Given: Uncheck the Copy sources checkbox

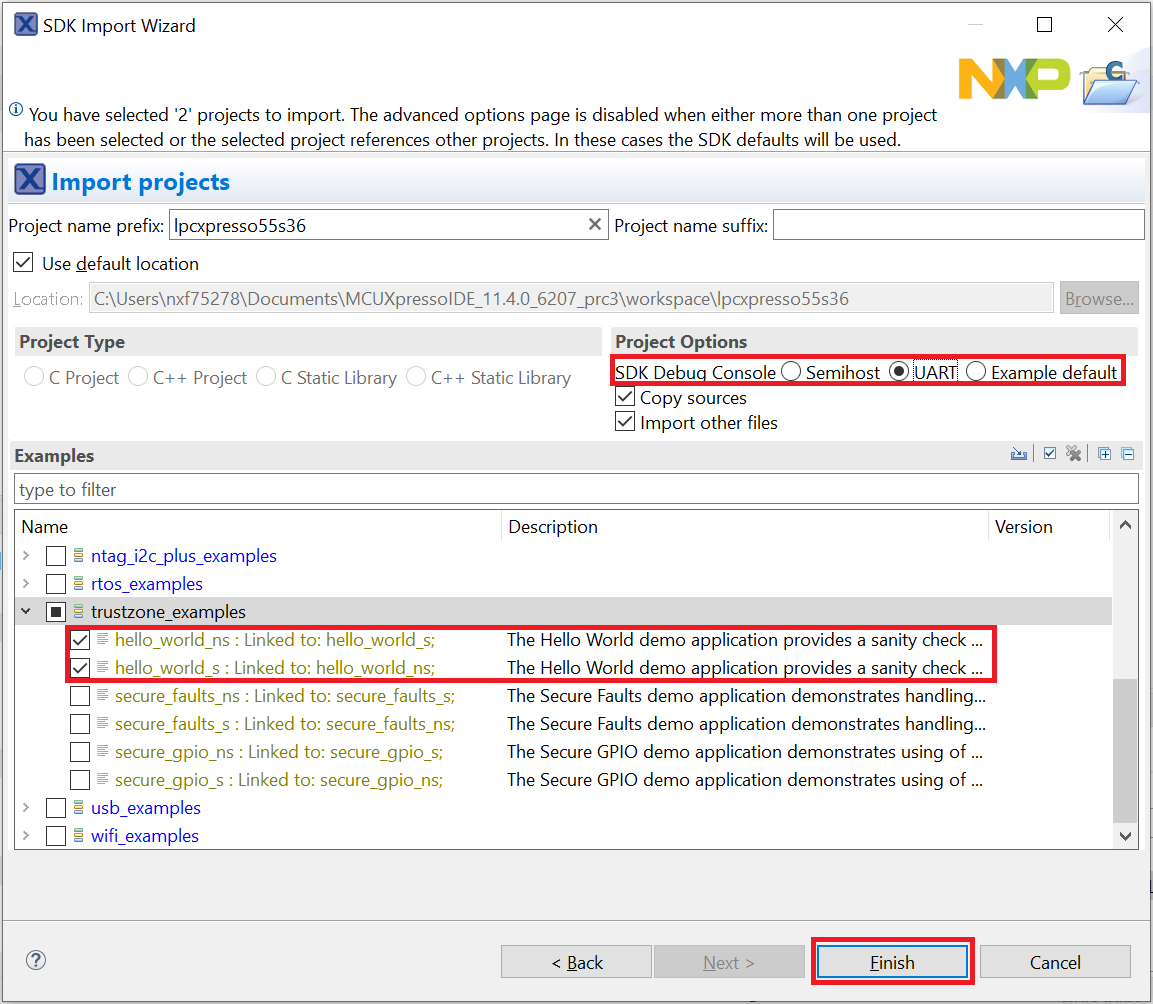Looking at the screenshot, I should (x=625, y=397).
